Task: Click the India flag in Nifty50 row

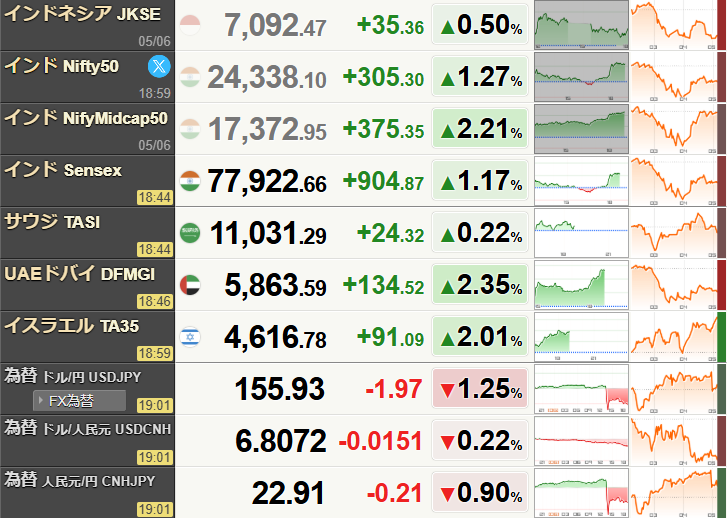Action: pyautogui.click(x=190, y=77)
